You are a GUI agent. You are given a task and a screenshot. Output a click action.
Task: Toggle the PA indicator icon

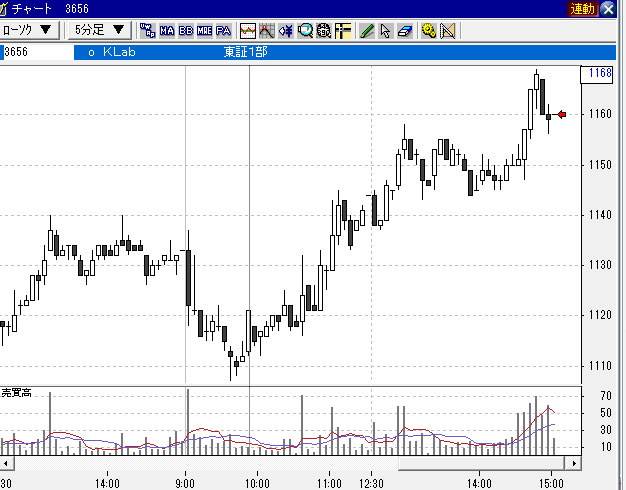coord(223,31)
